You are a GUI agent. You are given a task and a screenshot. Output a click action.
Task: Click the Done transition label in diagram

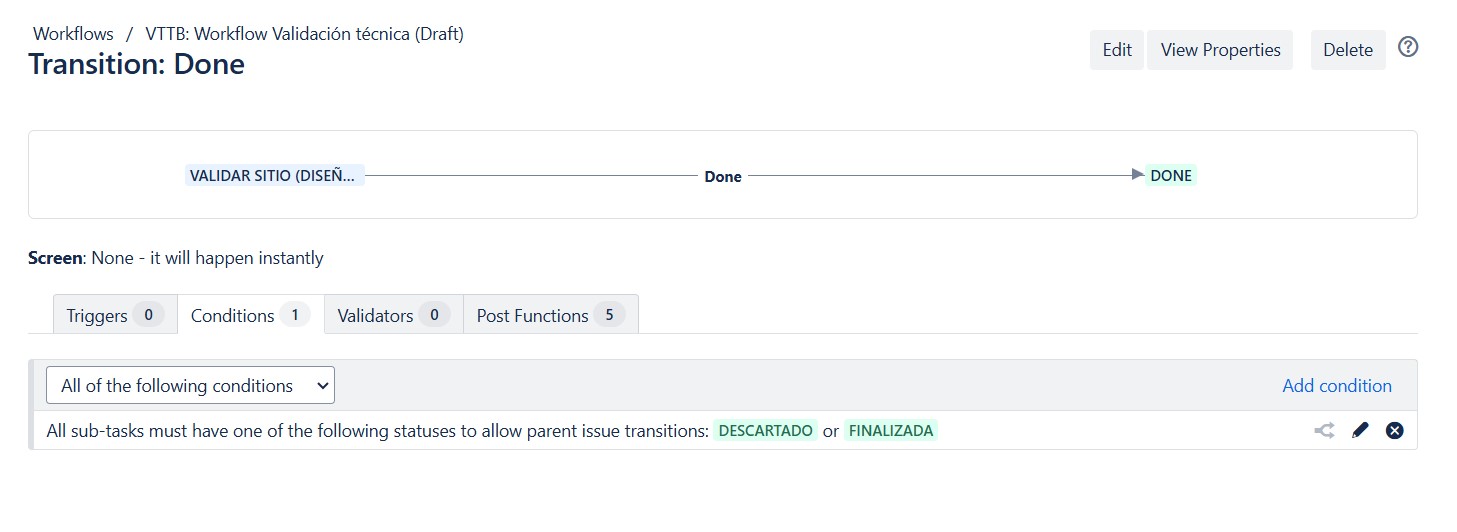pos(723,176)
